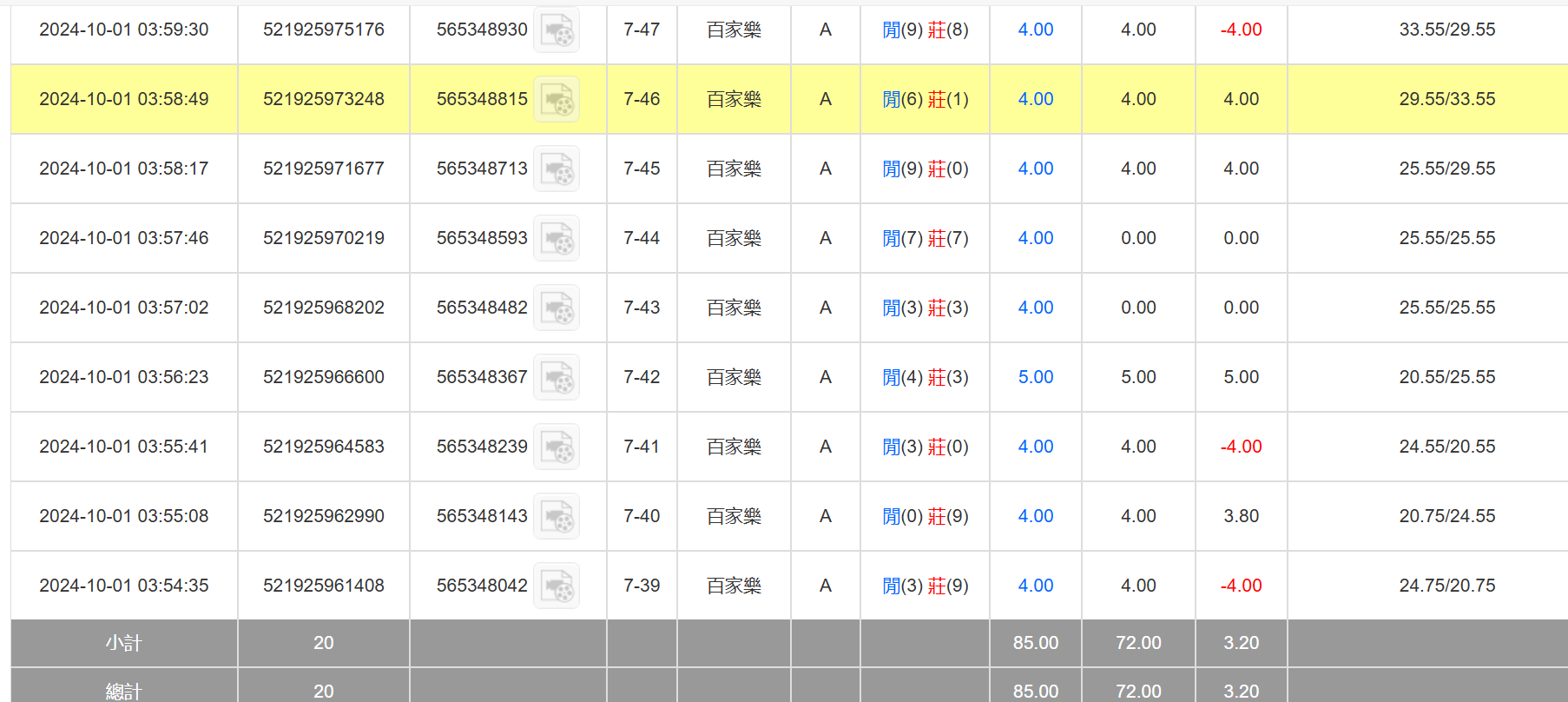Screen dimensions: 1568x702
Task: Click blue 4.00 bet in highlighted row
Action: [1035, 99]
